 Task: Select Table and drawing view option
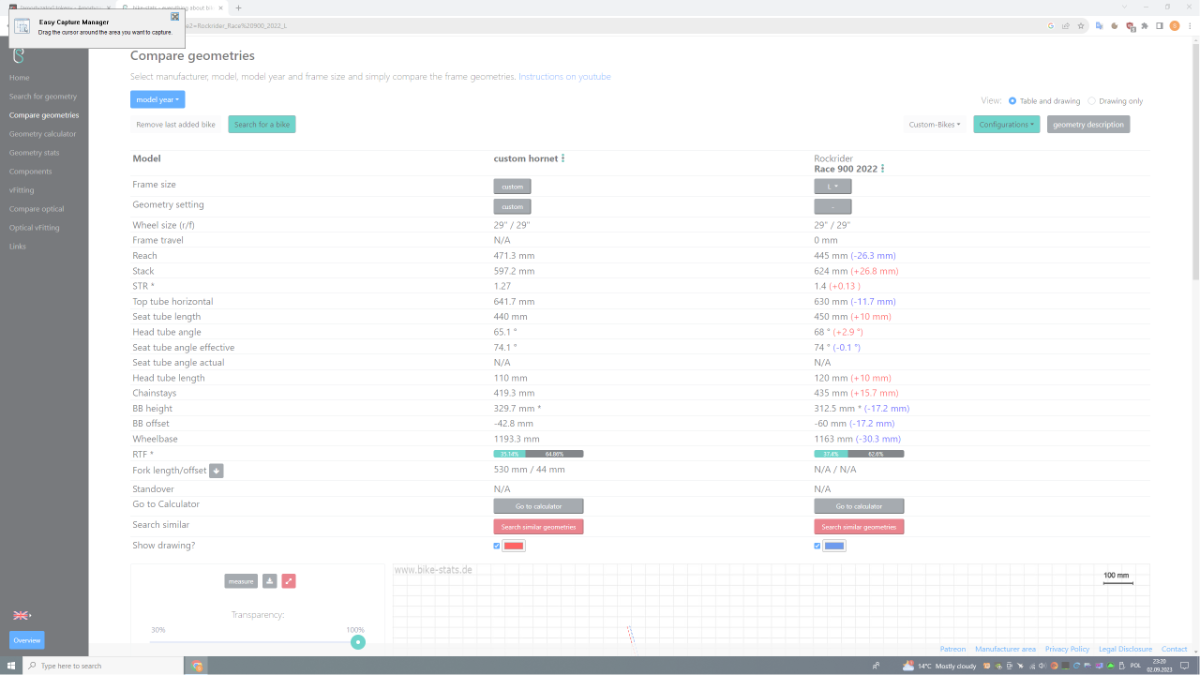tap(1012, 101)
